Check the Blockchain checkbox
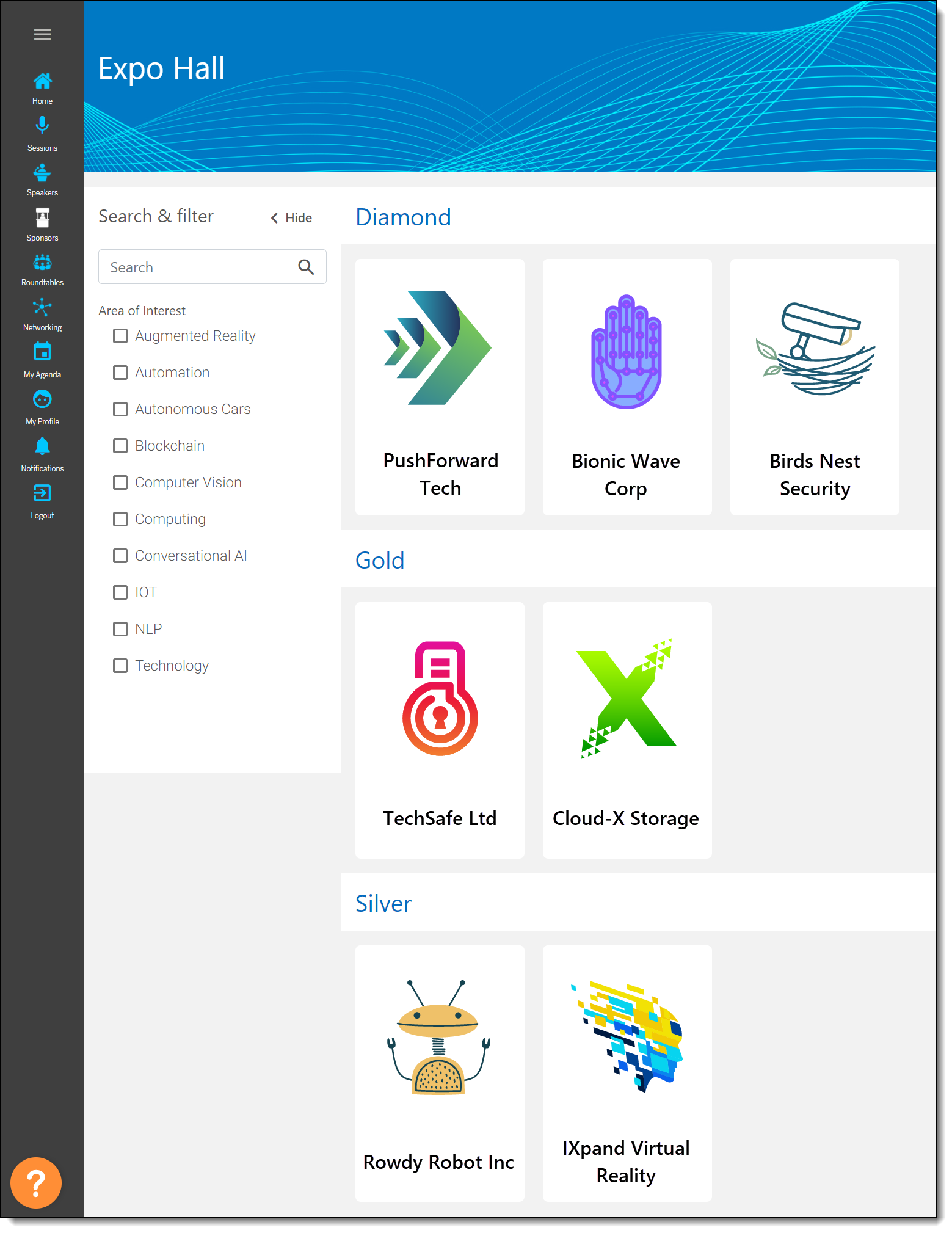 [120, 446]
